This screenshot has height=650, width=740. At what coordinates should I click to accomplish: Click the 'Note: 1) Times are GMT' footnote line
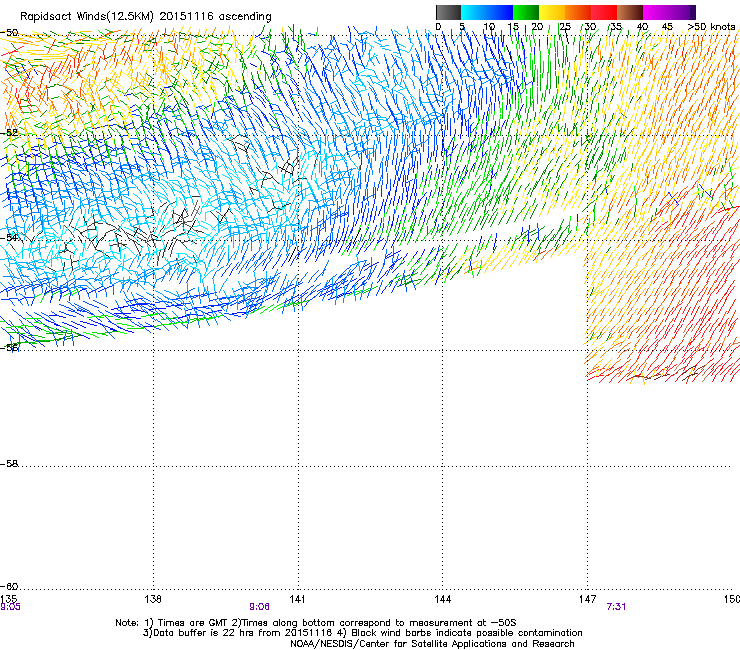[316, 623]
